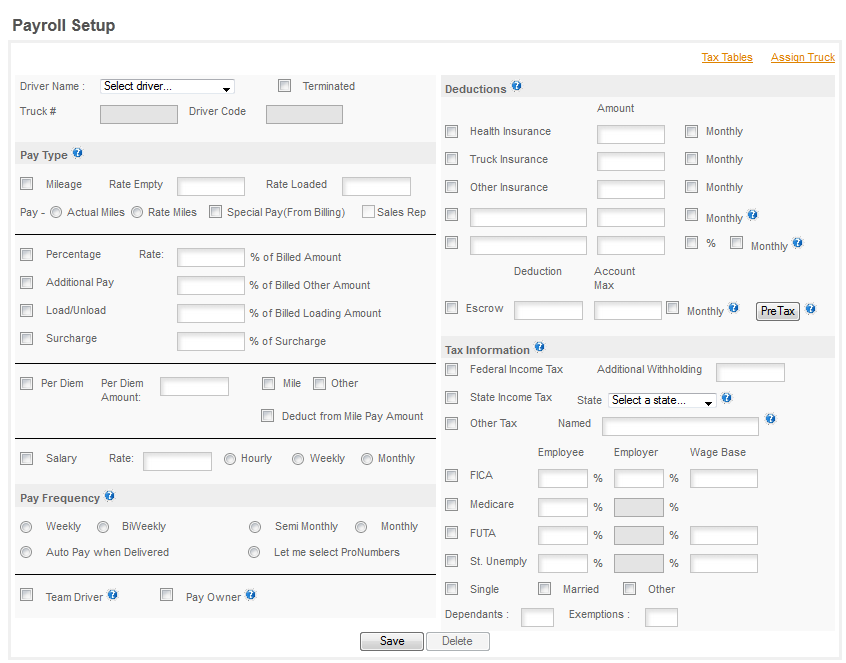Select Monthly salary radio button
846x663 pixels.
367,459
